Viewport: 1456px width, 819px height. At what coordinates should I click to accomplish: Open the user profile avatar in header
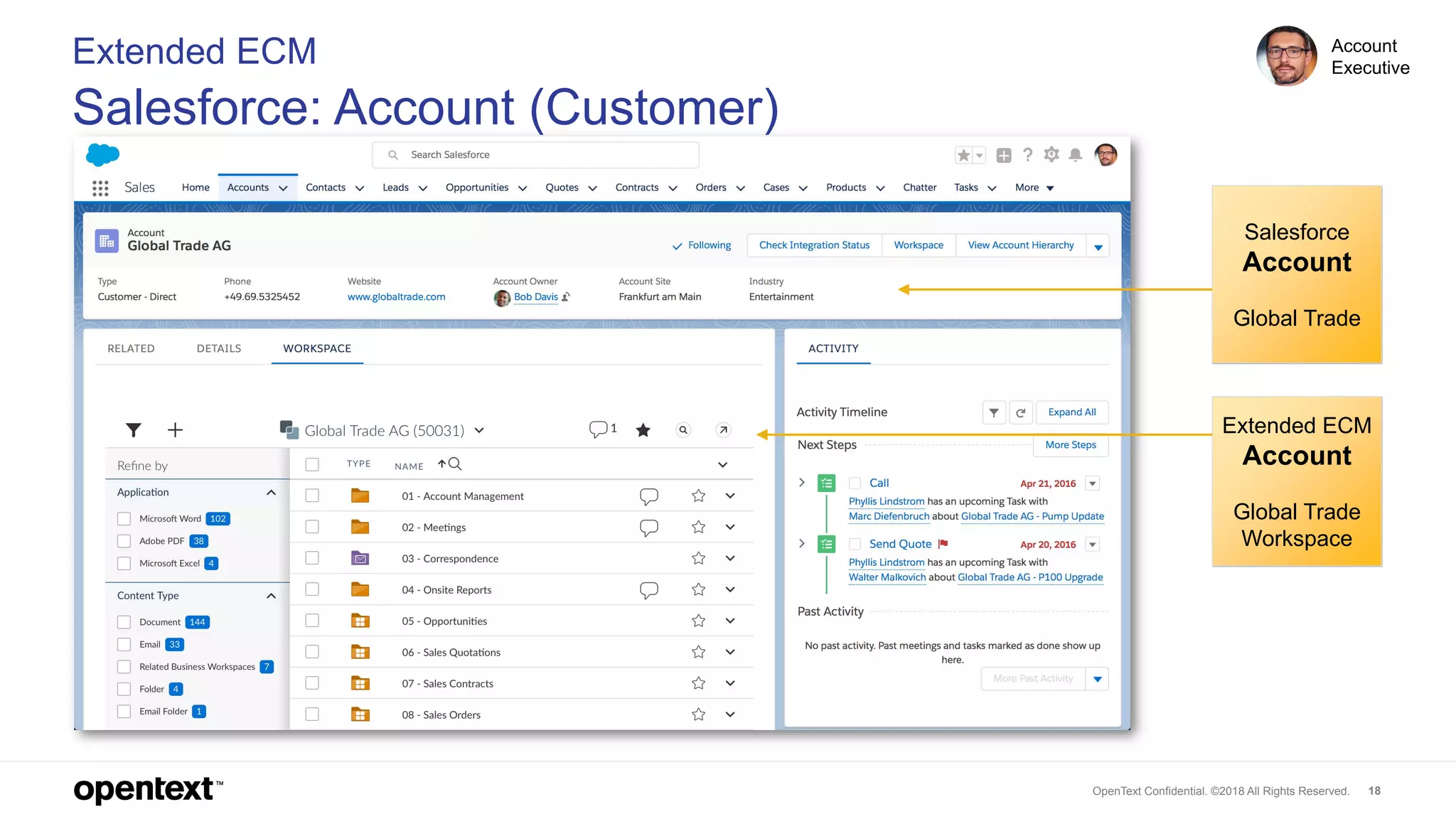pos(1106,154)
